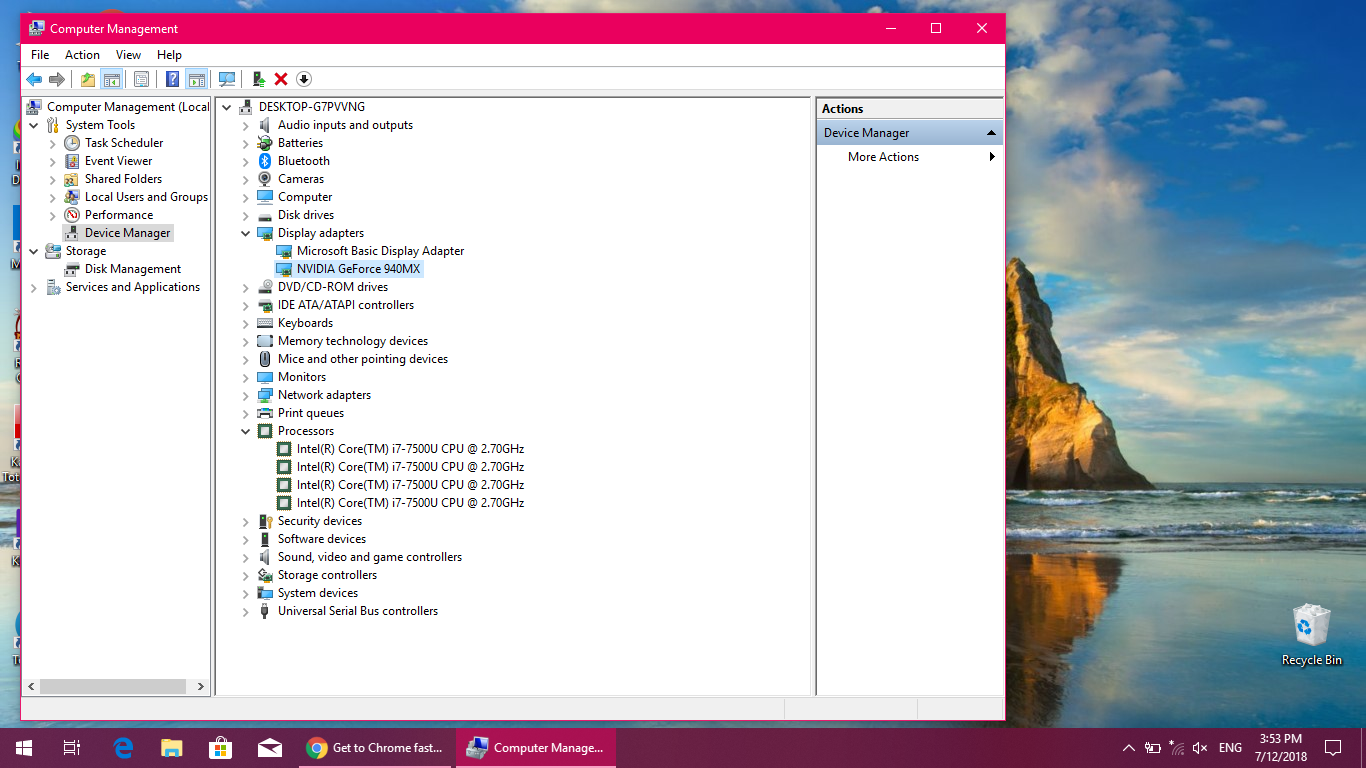
Task: Click the Print queues printer icon
Action: pyautogui.click(x=265, y=413)
